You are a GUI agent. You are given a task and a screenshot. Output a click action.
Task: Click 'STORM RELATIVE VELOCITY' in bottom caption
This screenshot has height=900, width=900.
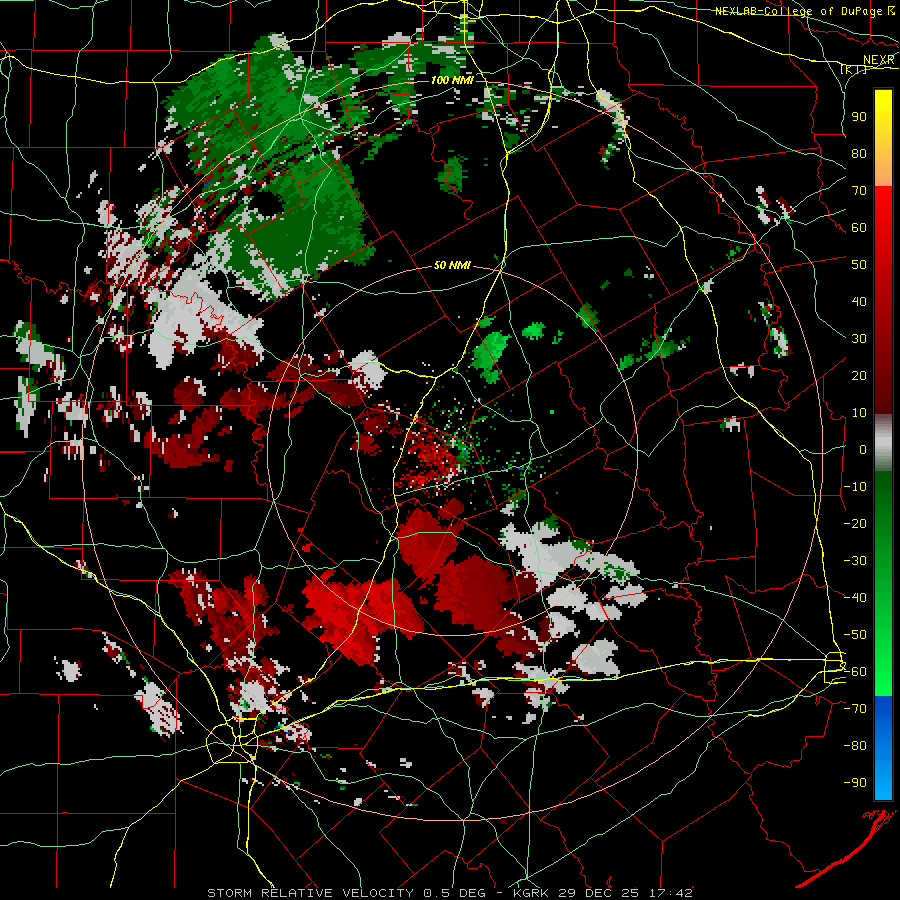(x=311, y=893)
